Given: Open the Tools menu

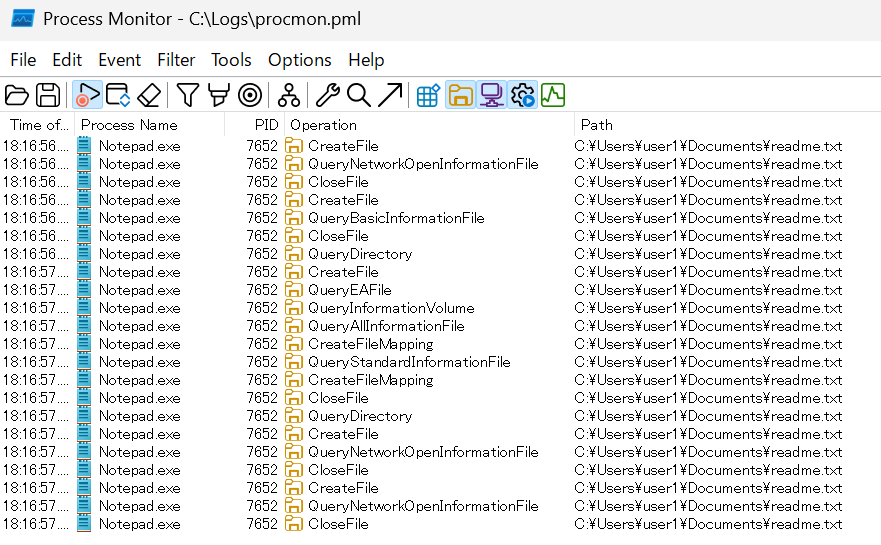Looking at the screenshot, I should click(231, 60).
